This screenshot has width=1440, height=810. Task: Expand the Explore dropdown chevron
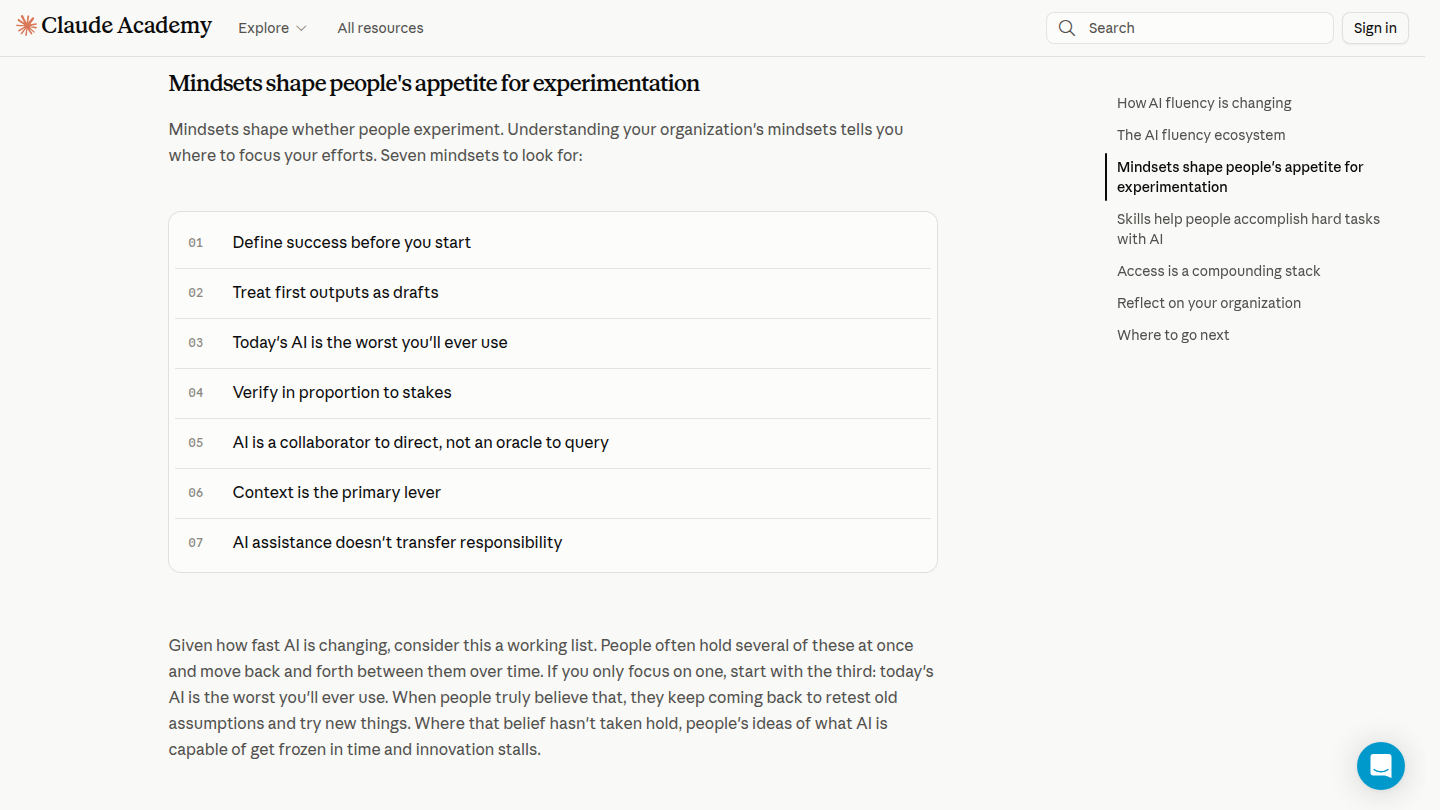[x=301, y=28]
